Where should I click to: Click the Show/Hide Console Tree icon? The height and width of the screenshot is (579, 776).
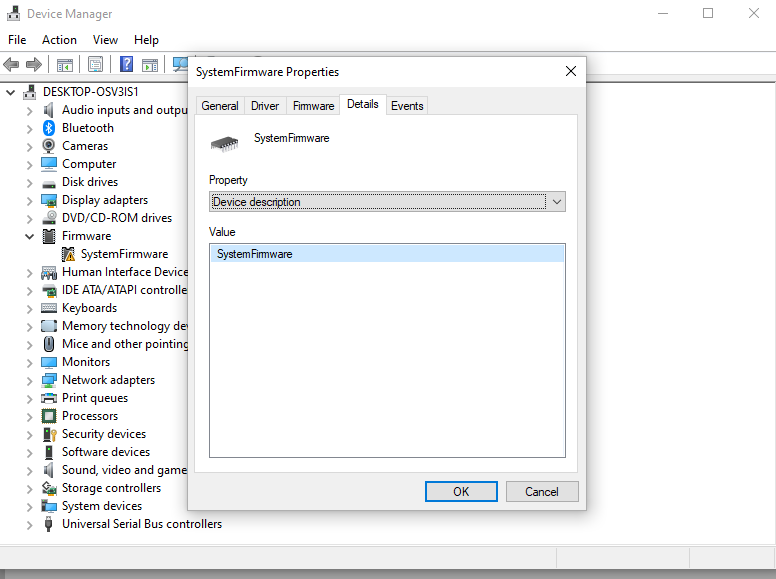64,65
